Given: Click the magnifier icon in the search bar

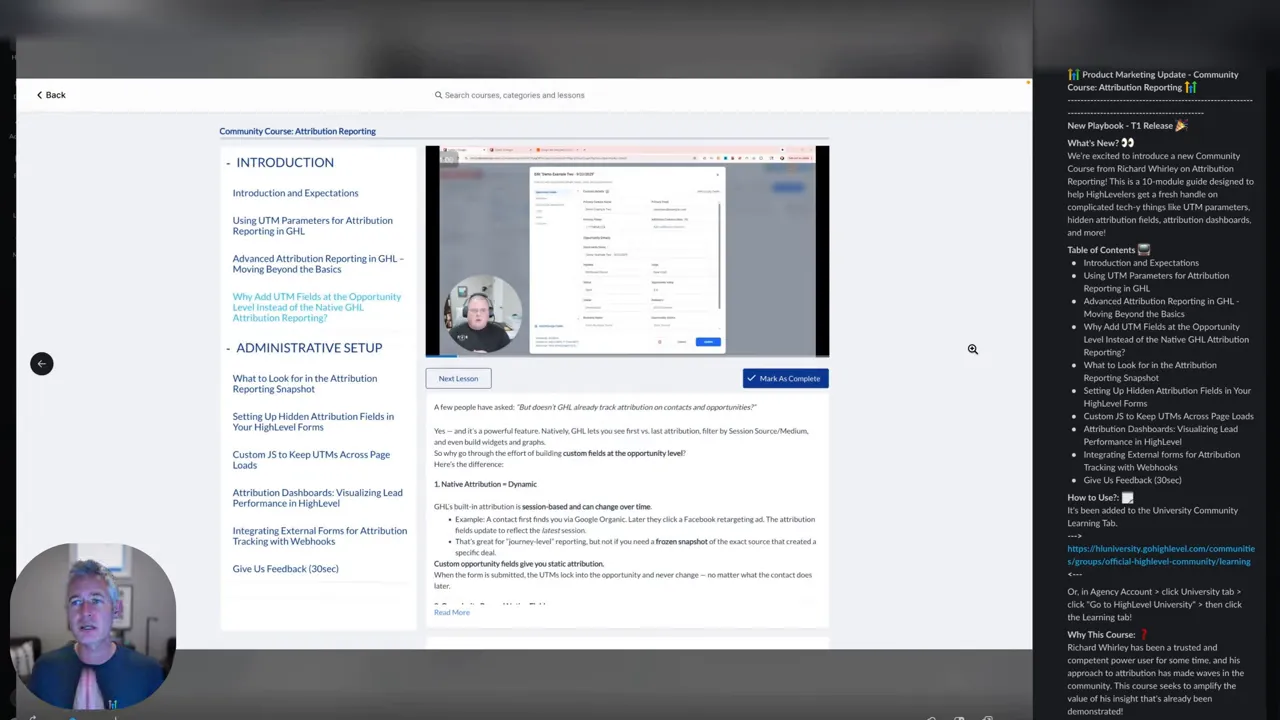Looking at the screenshot, I should click(438, 95).
